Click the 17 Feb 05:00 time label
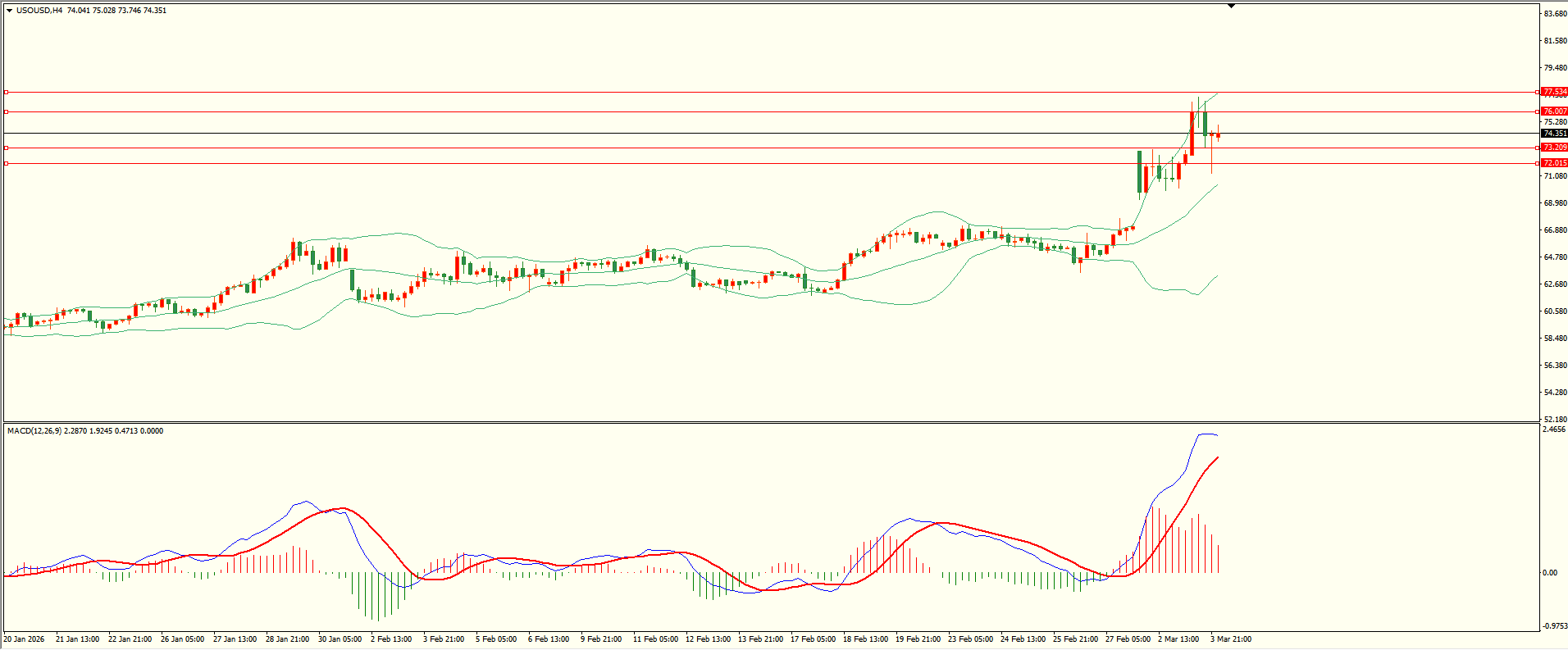Image resolution: width=1568 pixels, height=650 pixels. [x=813, y=639]
